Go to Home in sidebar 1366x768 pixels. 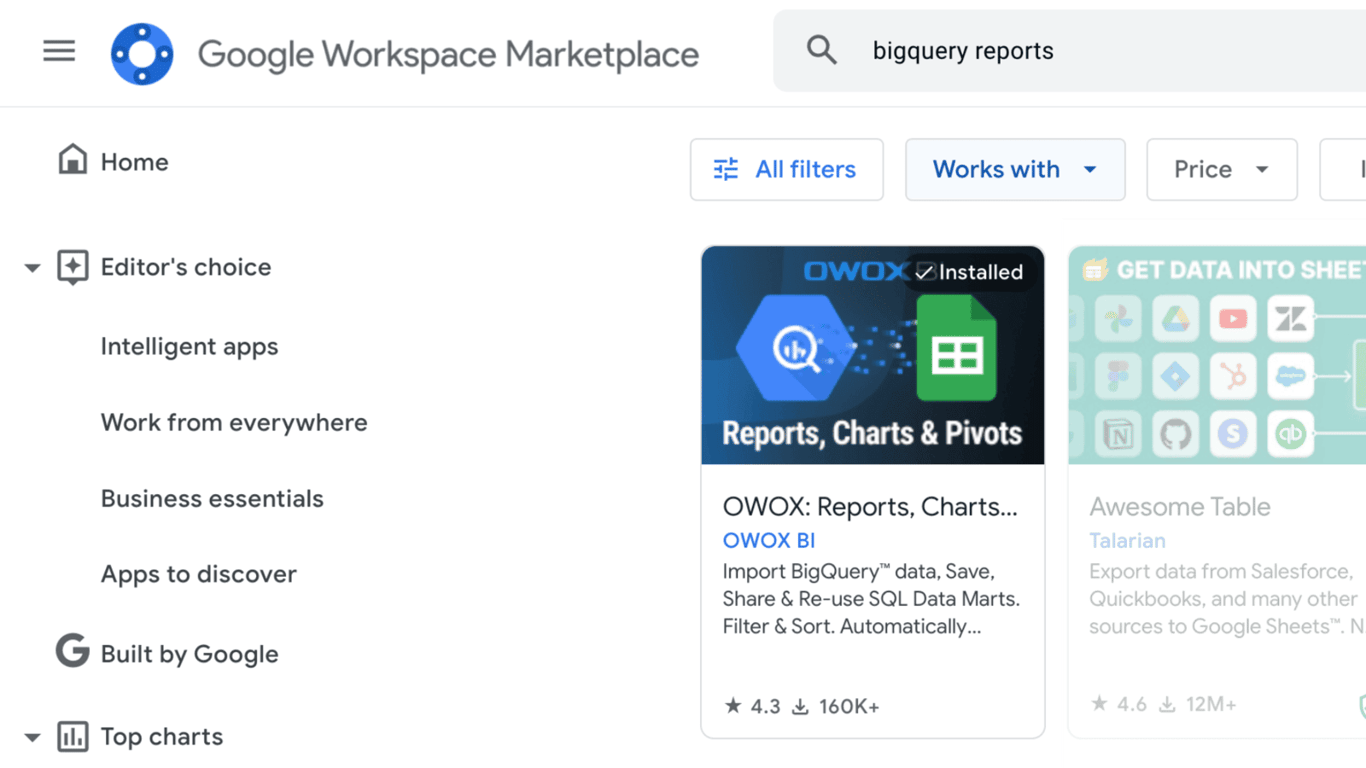134,162
